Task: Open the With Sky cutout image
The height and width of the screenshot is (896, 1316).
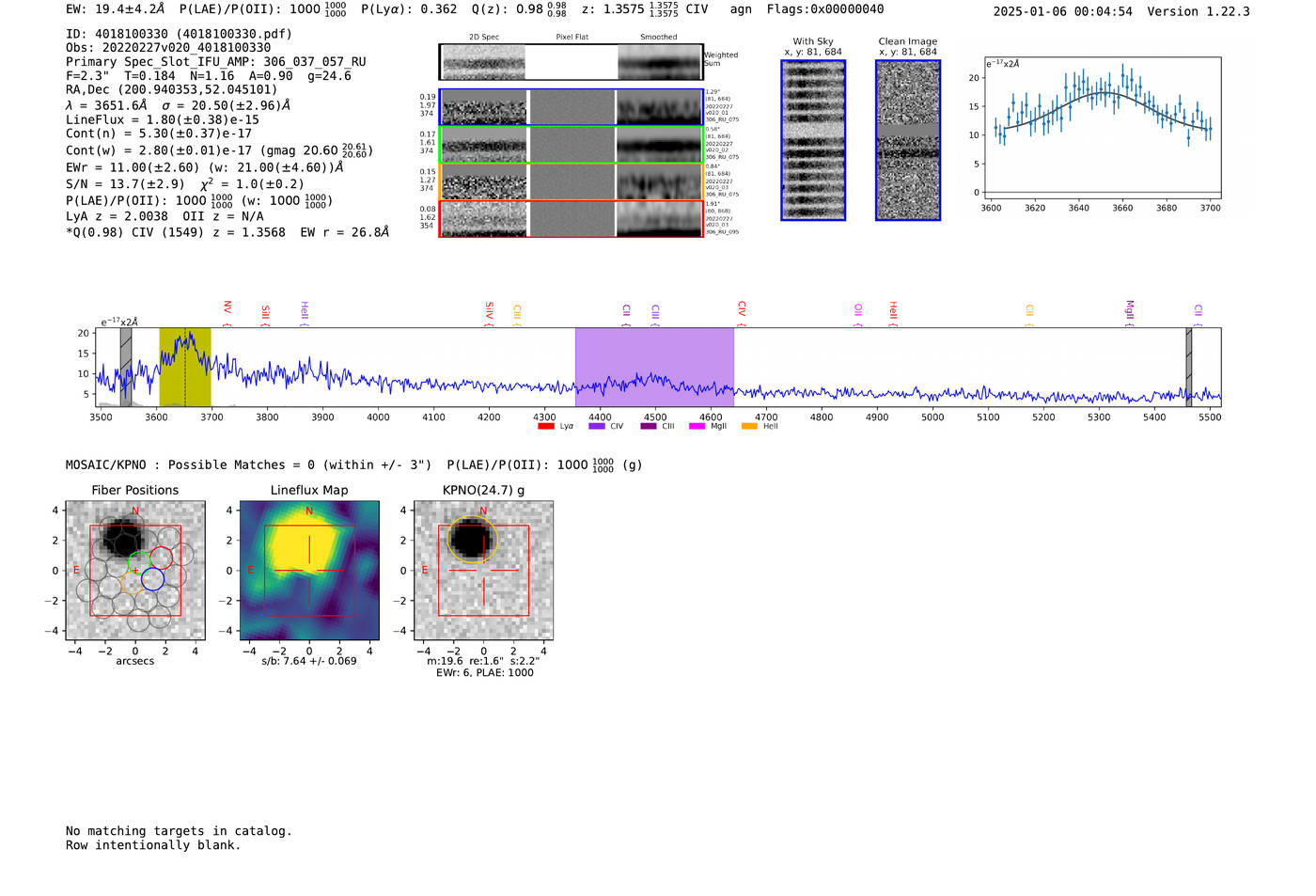Action: point(813,140)
